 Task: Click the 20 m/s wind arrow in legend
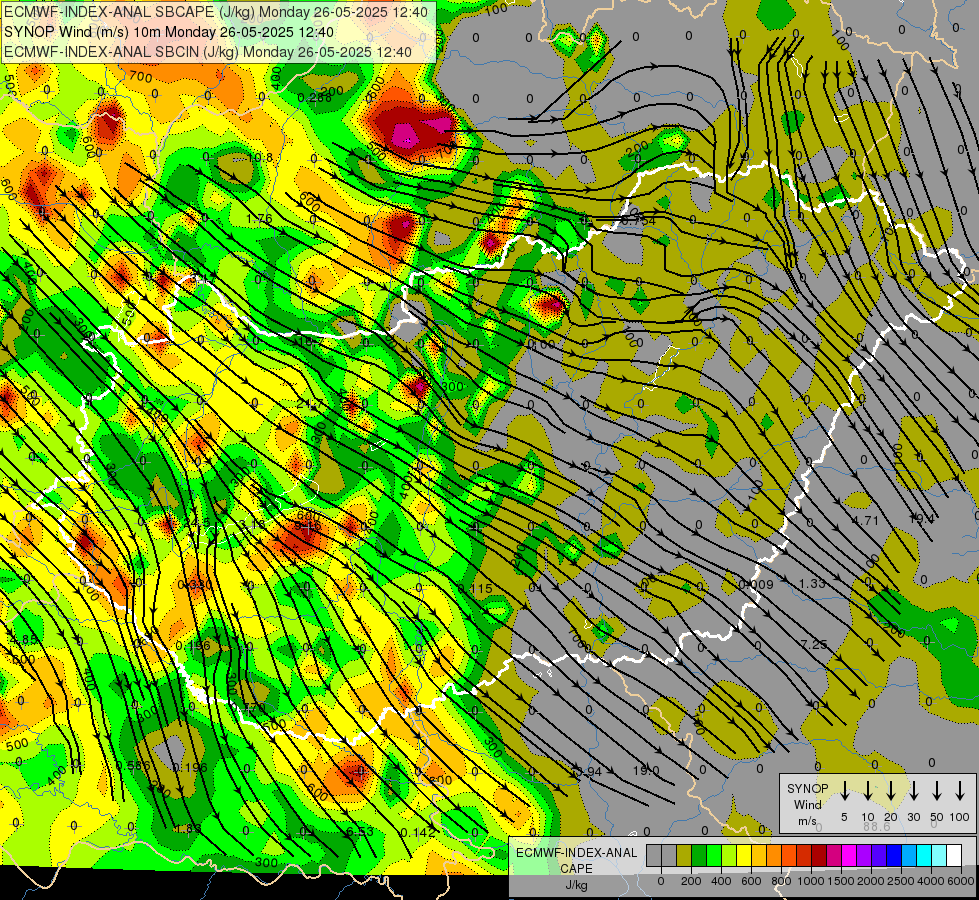point(891,790)
